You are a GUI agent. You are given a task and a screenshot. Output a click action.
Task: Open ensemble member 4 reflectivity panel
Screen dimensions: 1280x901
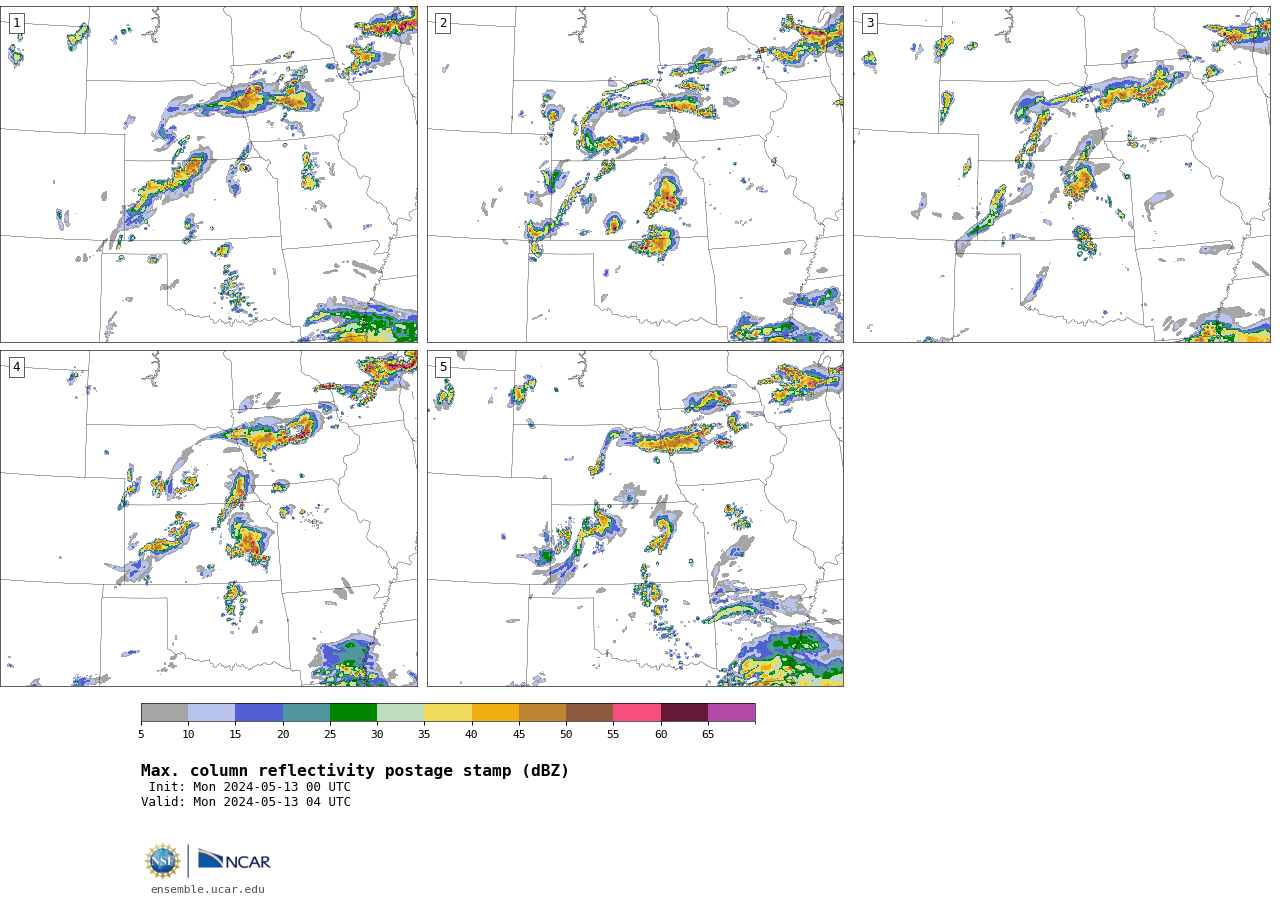pyautogui.click(x=209, y=518)
